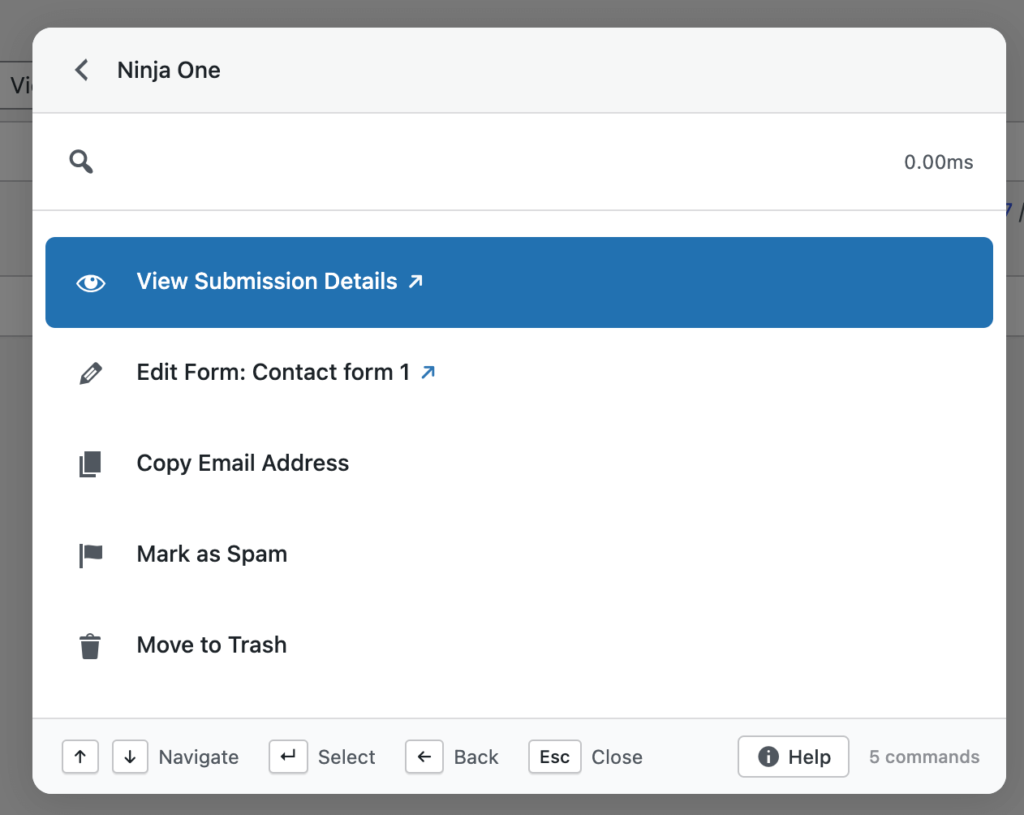1024x815 pixels.
Task: Click the trash icon beside Move to Trash
Action: click(x=91, y=645)
